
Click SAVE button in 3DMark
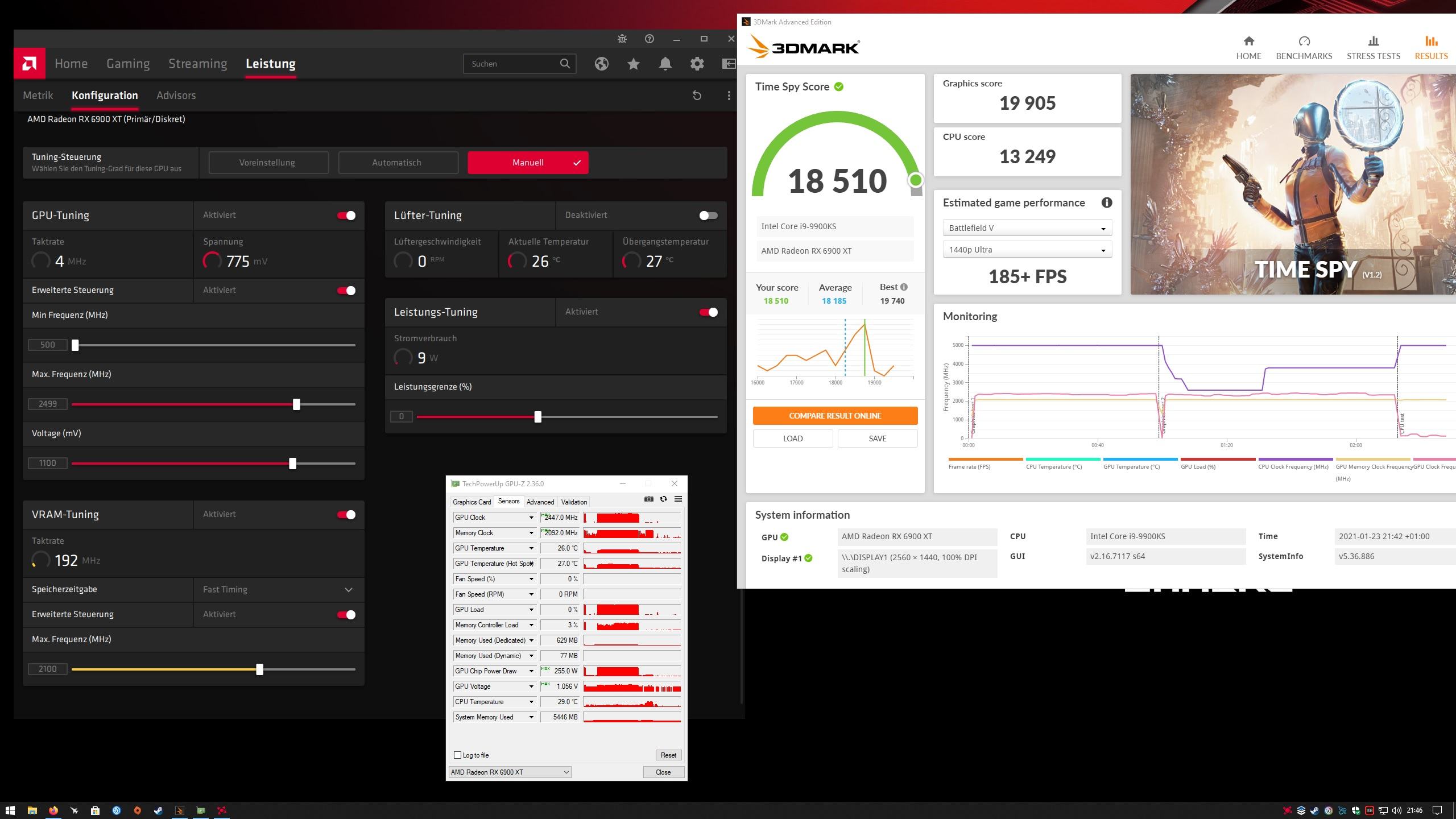878,439
